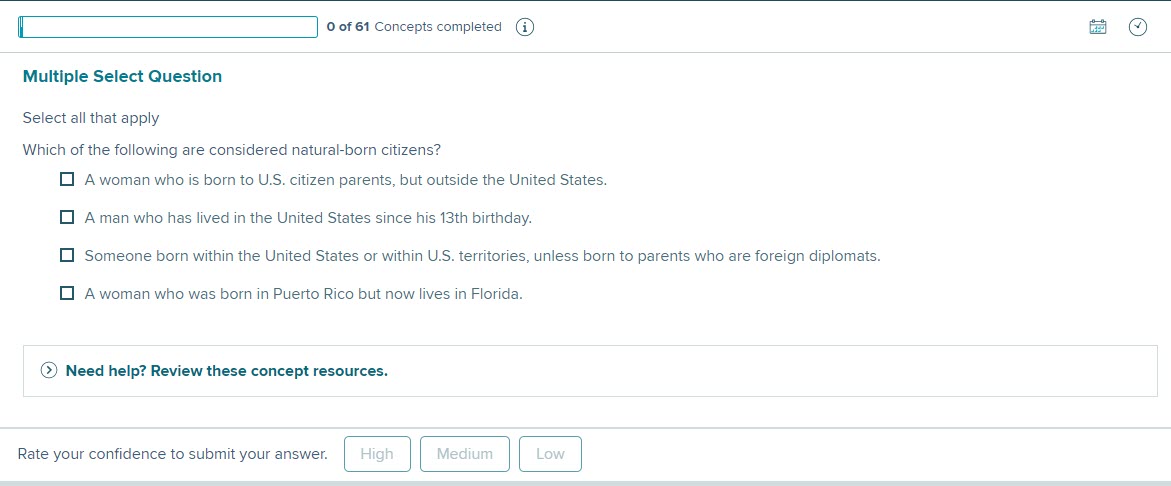
Task: Select the Low confidence button
Action: pos(550,454)
